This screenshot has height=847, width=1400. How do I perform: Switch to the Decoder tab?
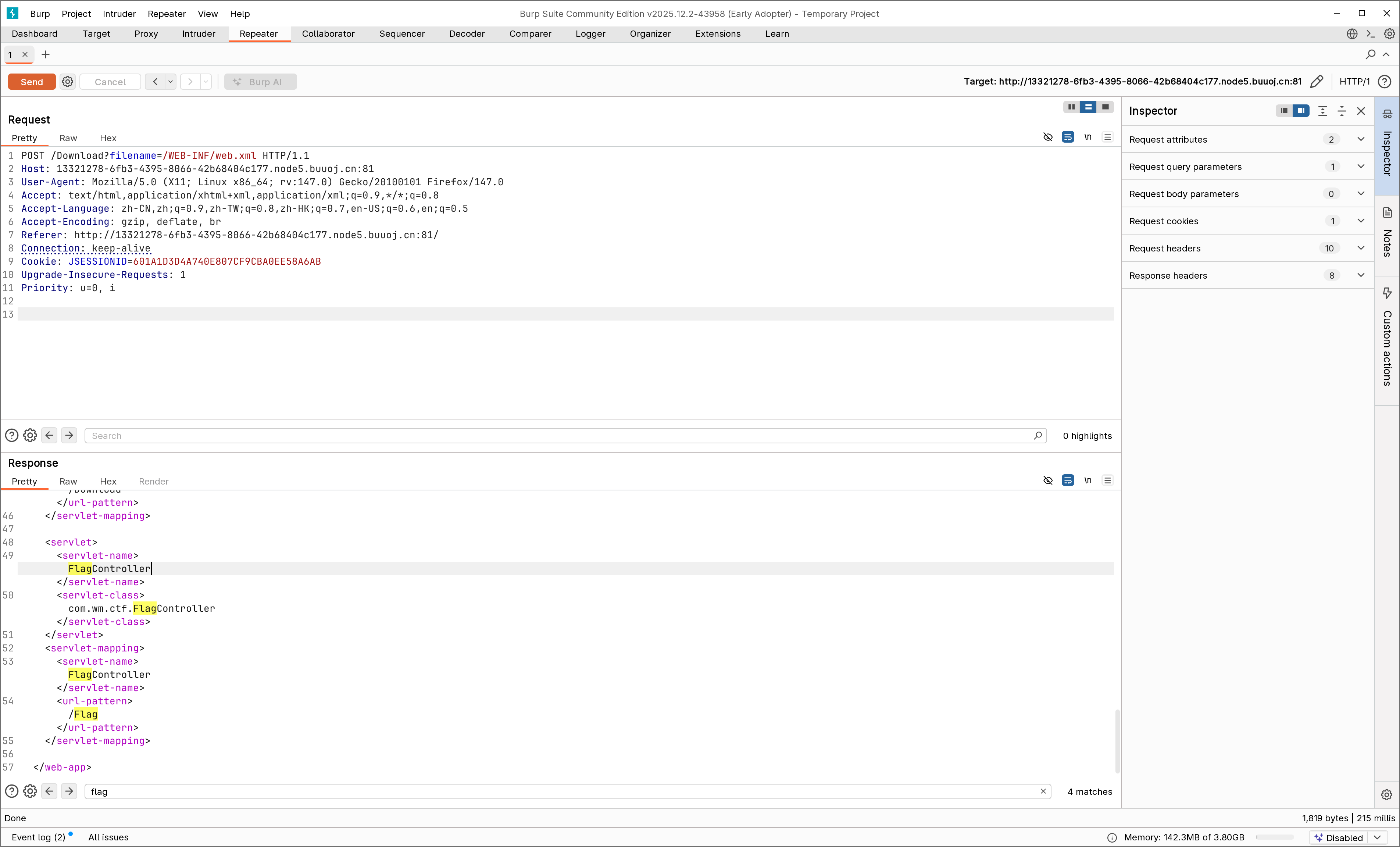coord(467,33)
